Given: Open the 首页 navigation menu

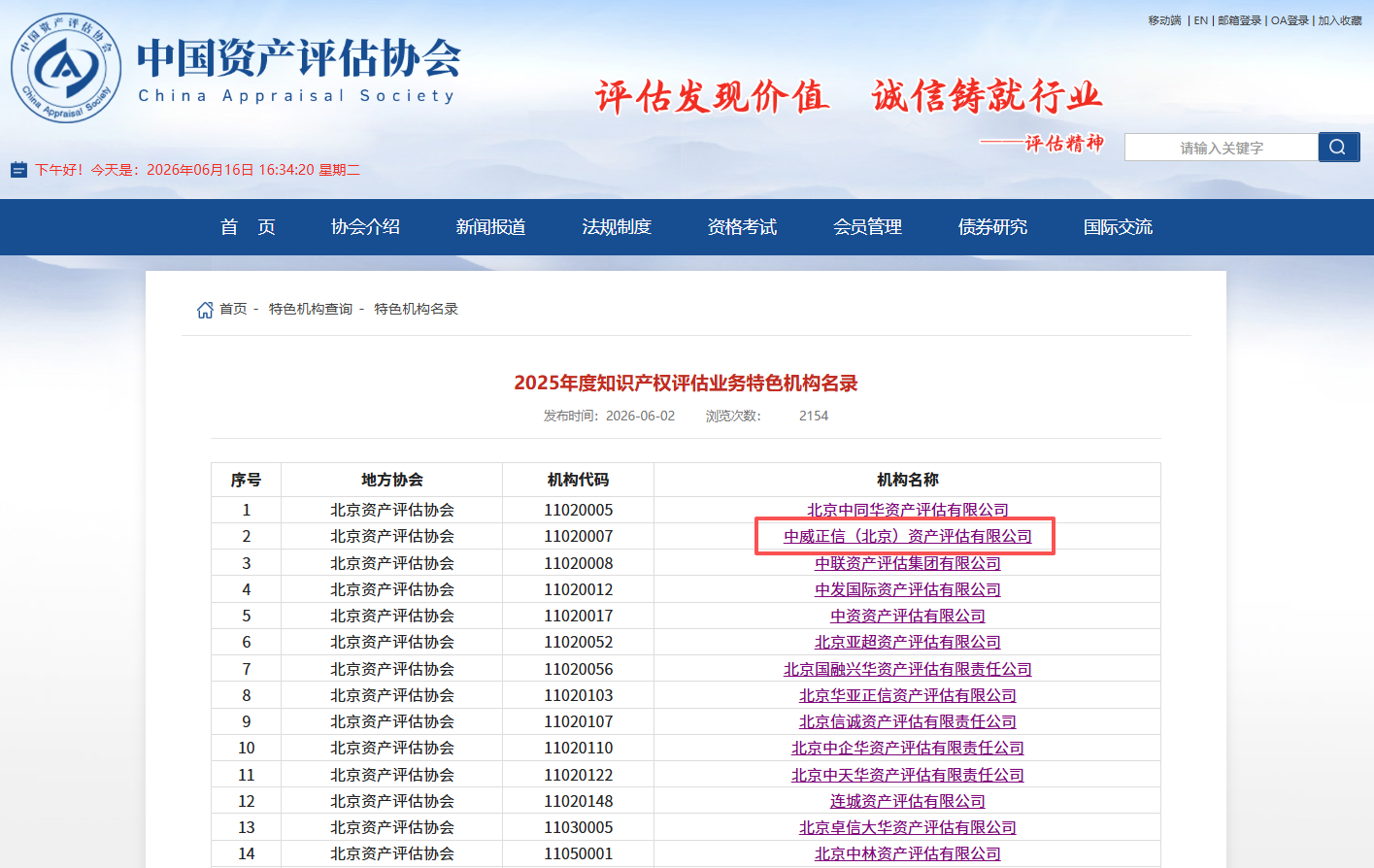Looking at the screenshot, I should [248, 227].
